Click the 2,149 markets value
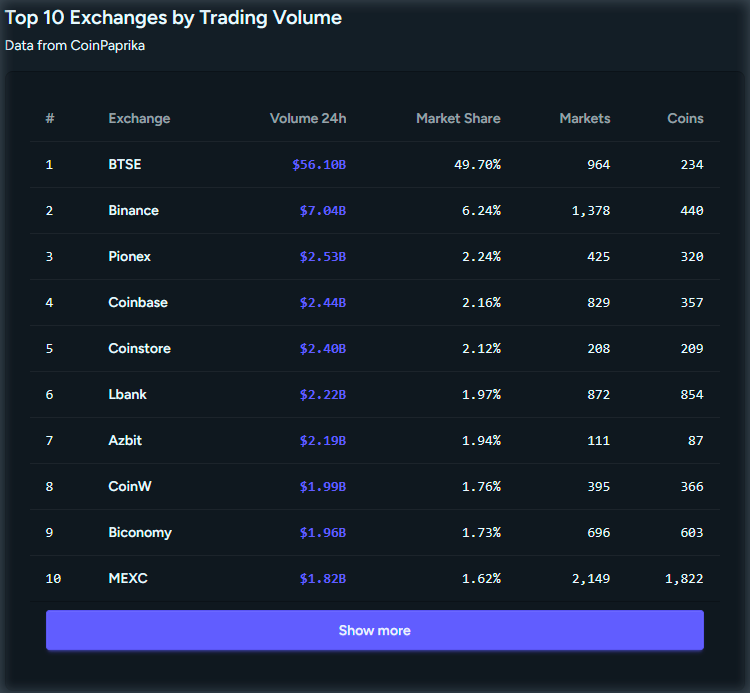Screen dimensions: 750x693 pyautogui.click(x=591, y=578)
